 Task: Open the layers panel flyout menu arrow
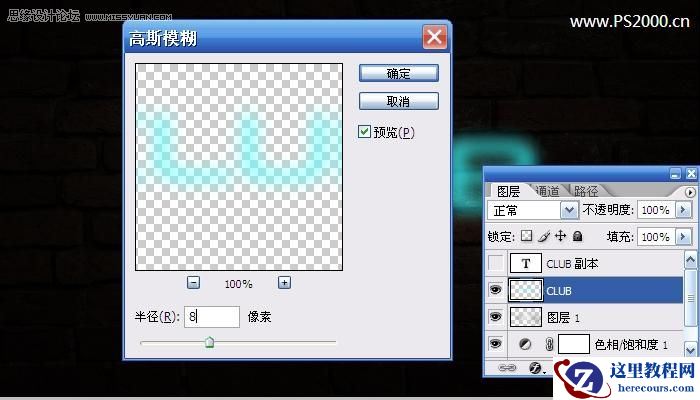[690, 192]
